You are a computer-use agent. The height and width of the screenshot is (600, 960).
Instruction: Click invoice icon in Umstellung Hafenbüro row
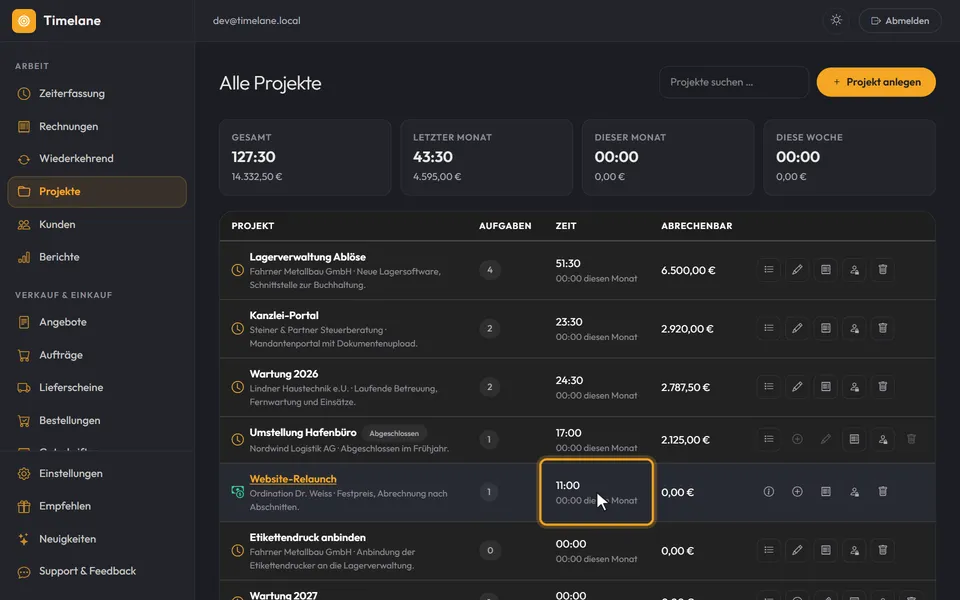coord(854,439)
